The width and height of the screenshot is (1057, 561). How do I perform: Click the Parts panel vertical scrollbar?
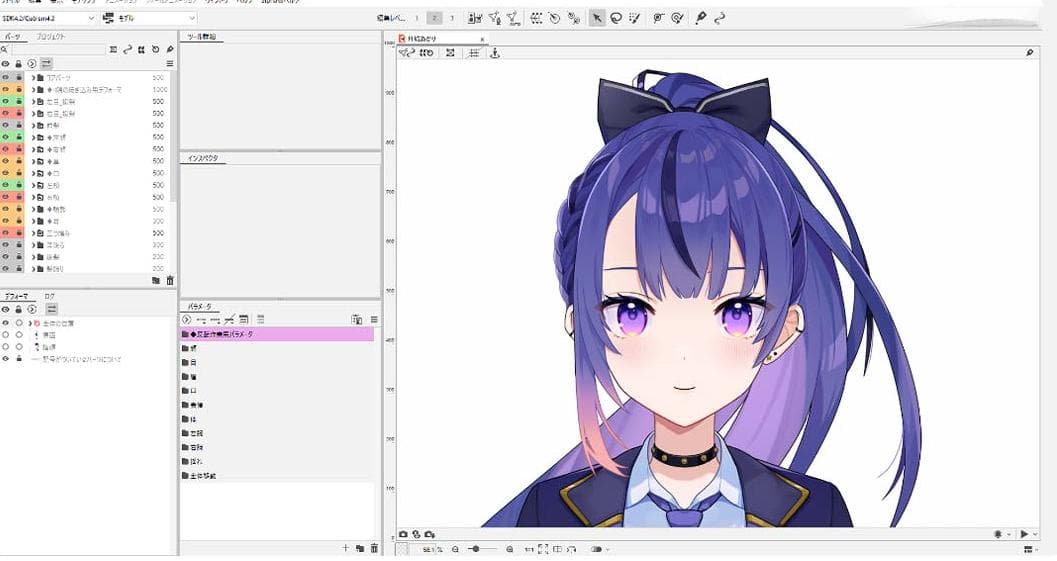(173, 136)
